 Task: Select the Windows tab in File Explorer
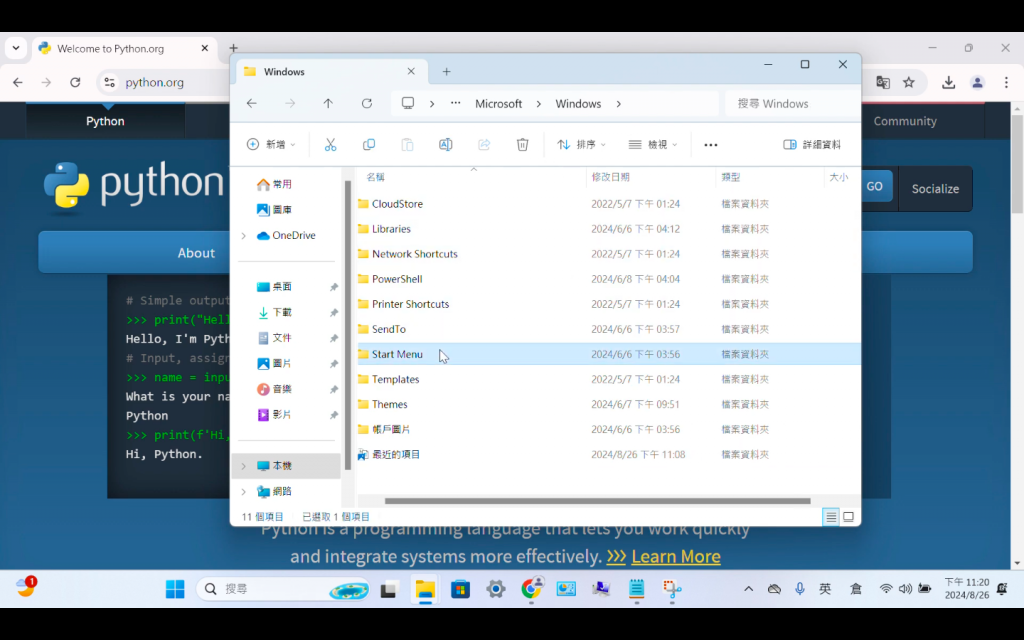pos(331,72)
